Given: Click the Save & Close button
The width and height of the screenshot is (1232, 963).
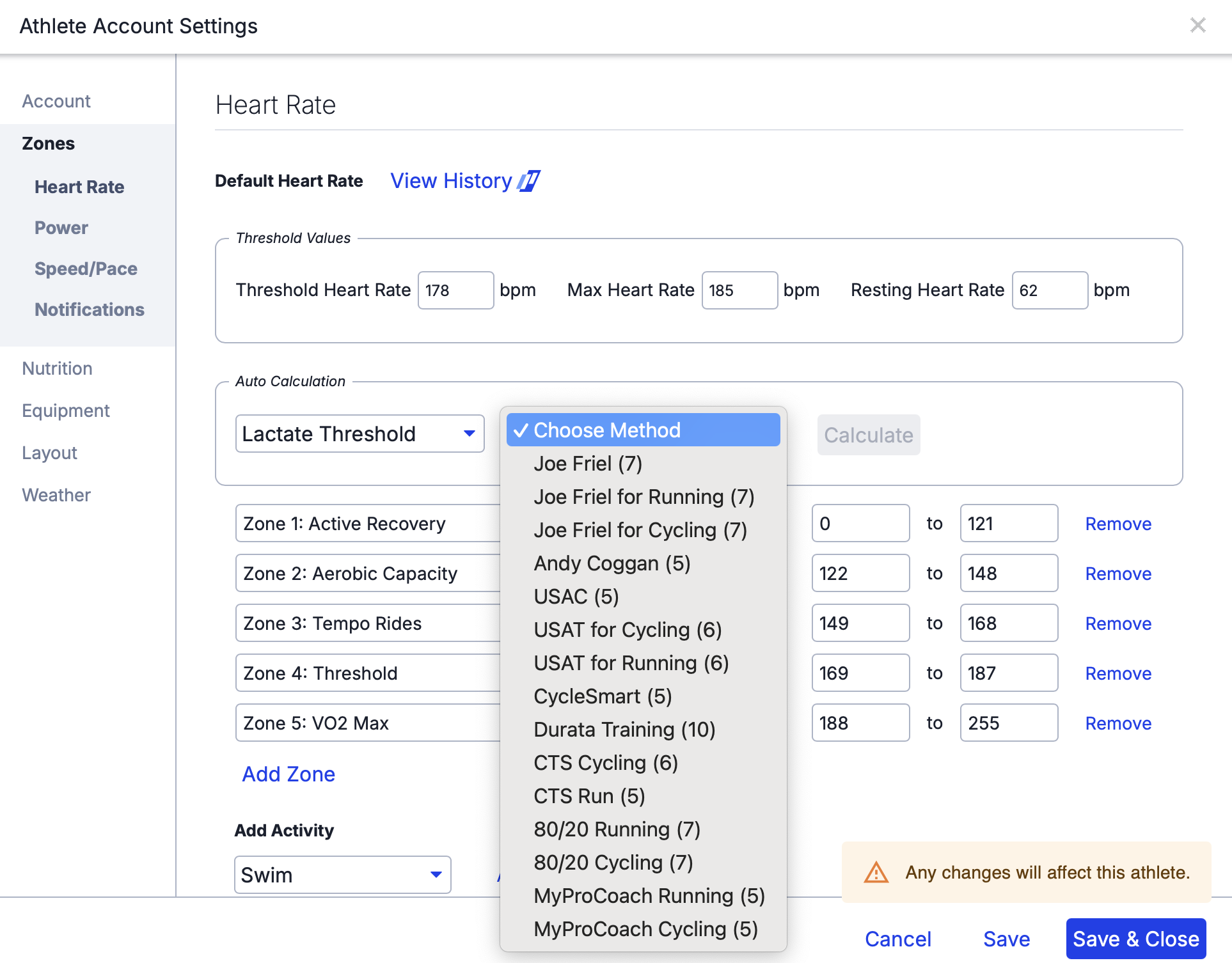Looking at the screenshot, I should pyautogui.click(x=1136, y=939).
